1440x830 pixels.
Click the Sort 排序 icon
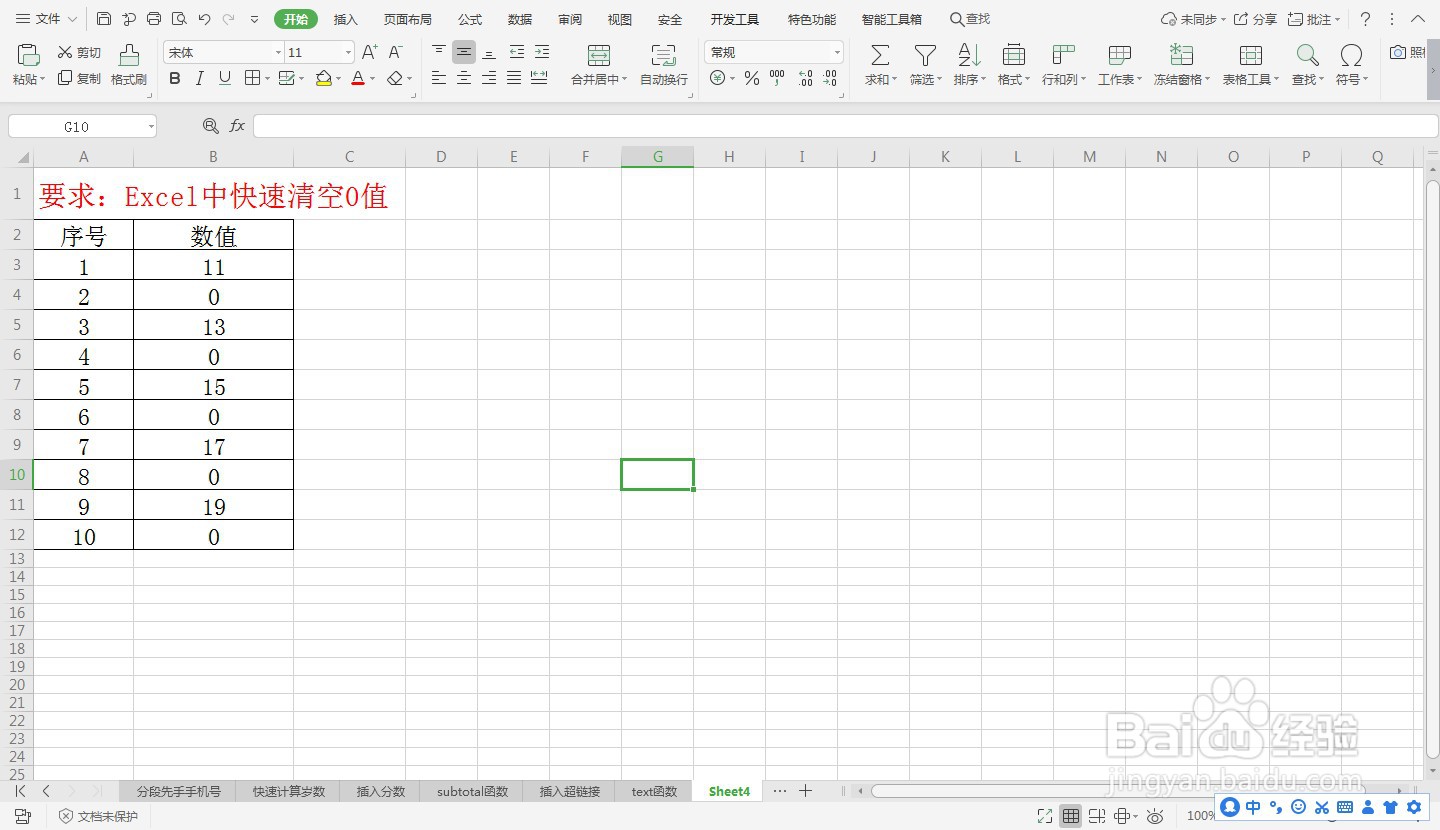click(x=969, y=55)
